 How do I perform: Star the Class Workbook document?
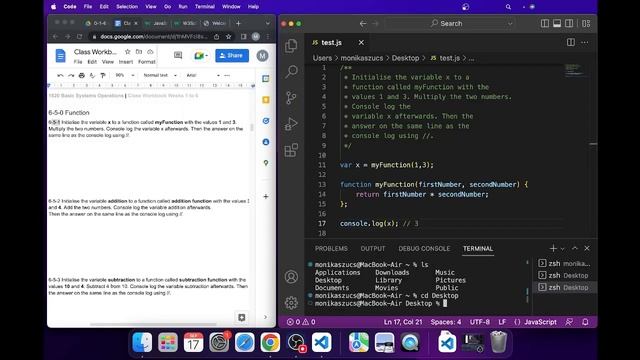click(127, 52)
